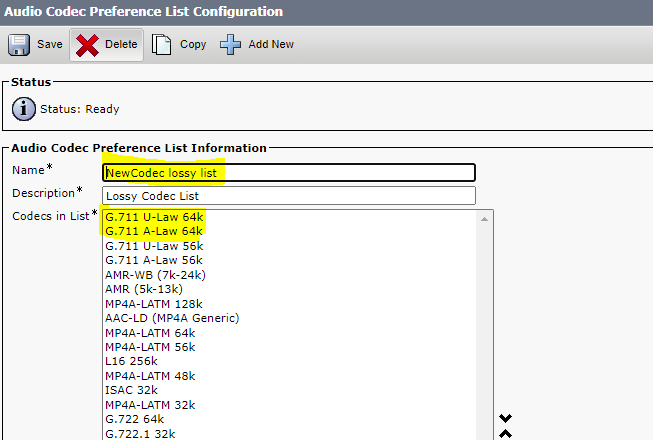Select MP4A-LATM 32k codec
653x440 pixels.
(x=150, y=405)
